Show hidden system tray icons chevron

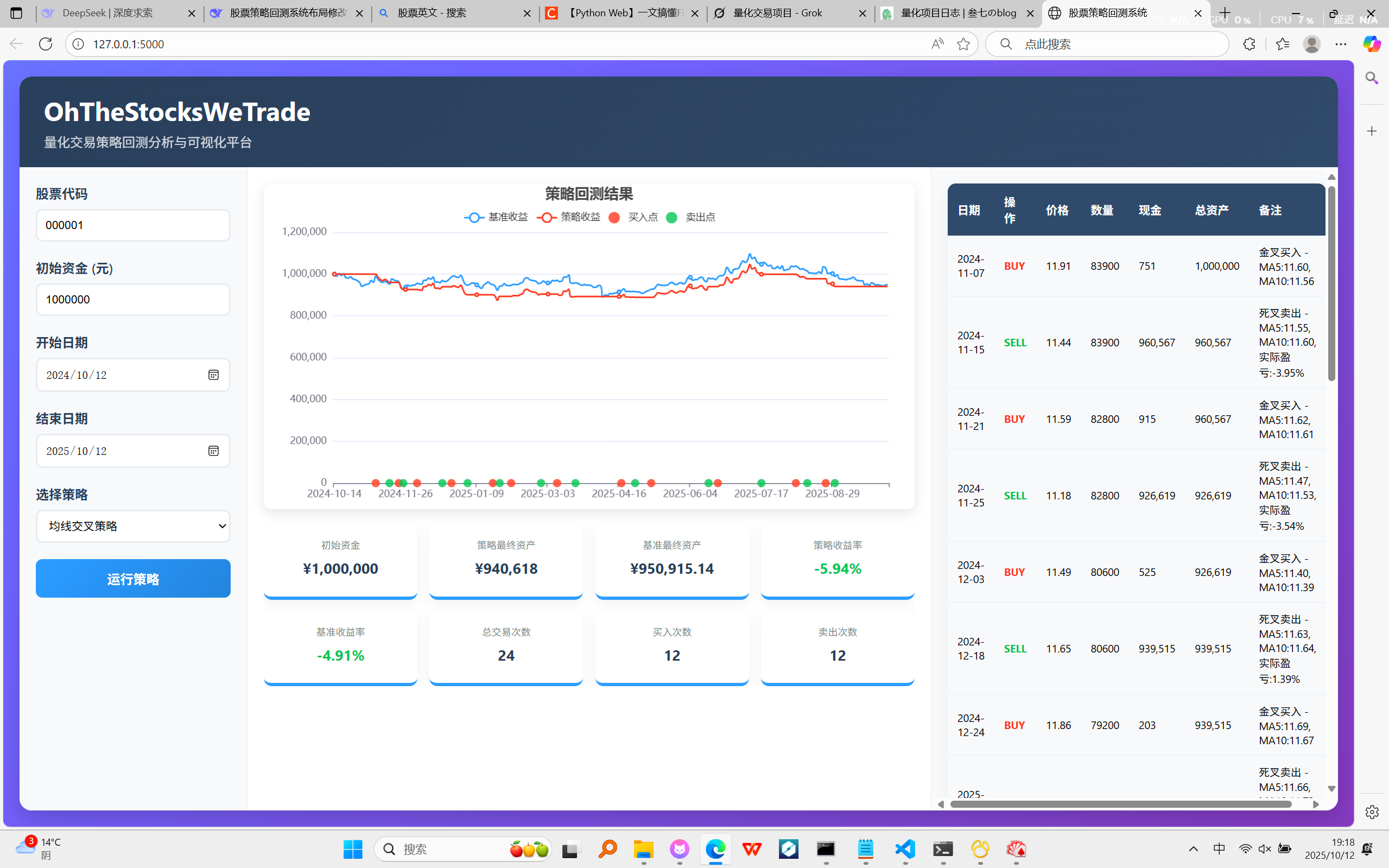pos(1193,849)
